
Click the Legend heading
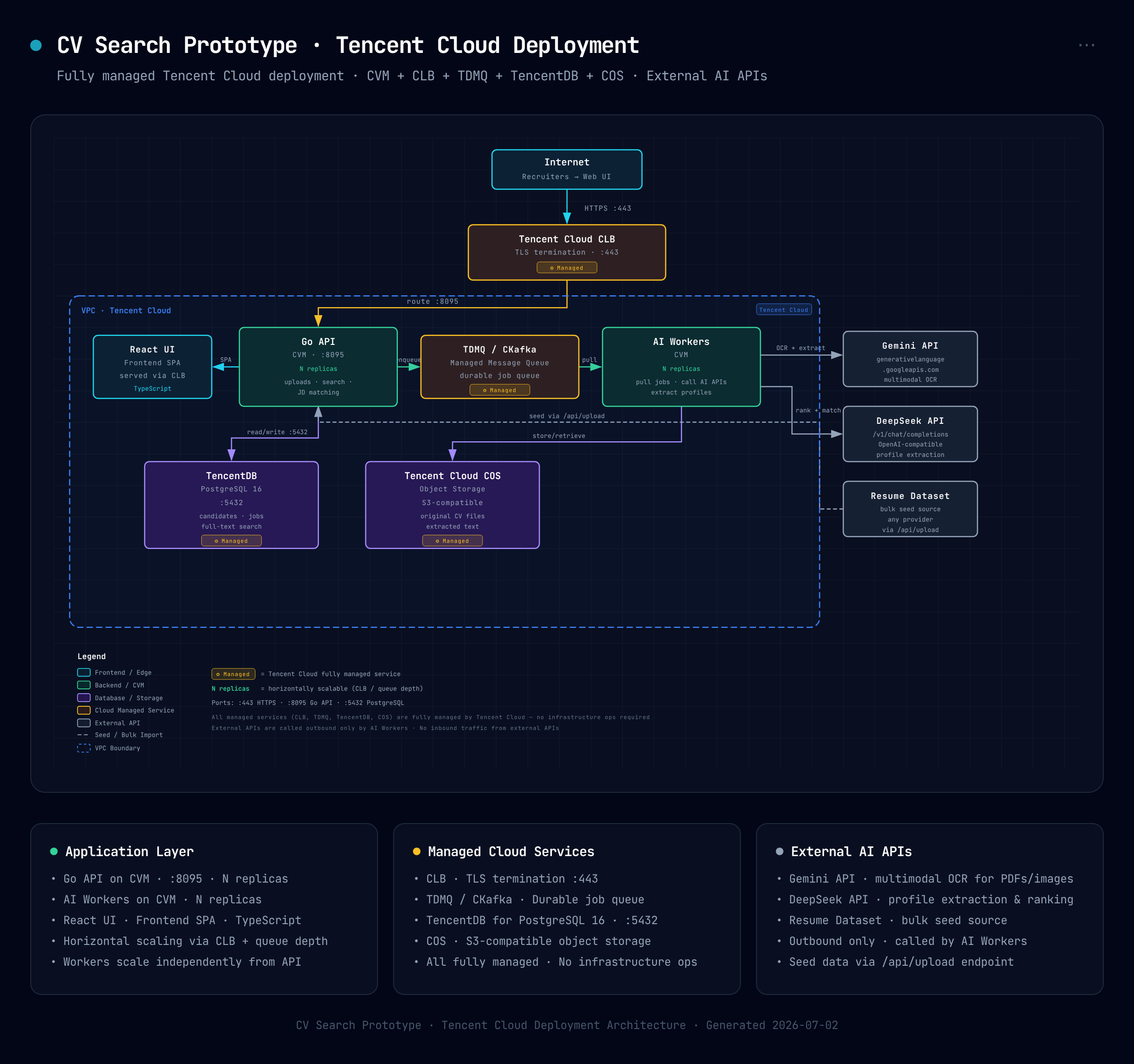92,657
